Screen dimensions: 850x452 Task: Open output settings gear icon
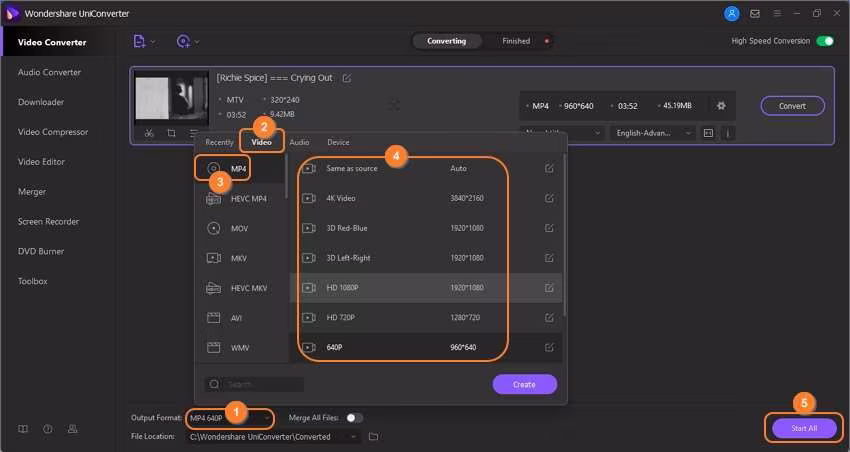721,106
